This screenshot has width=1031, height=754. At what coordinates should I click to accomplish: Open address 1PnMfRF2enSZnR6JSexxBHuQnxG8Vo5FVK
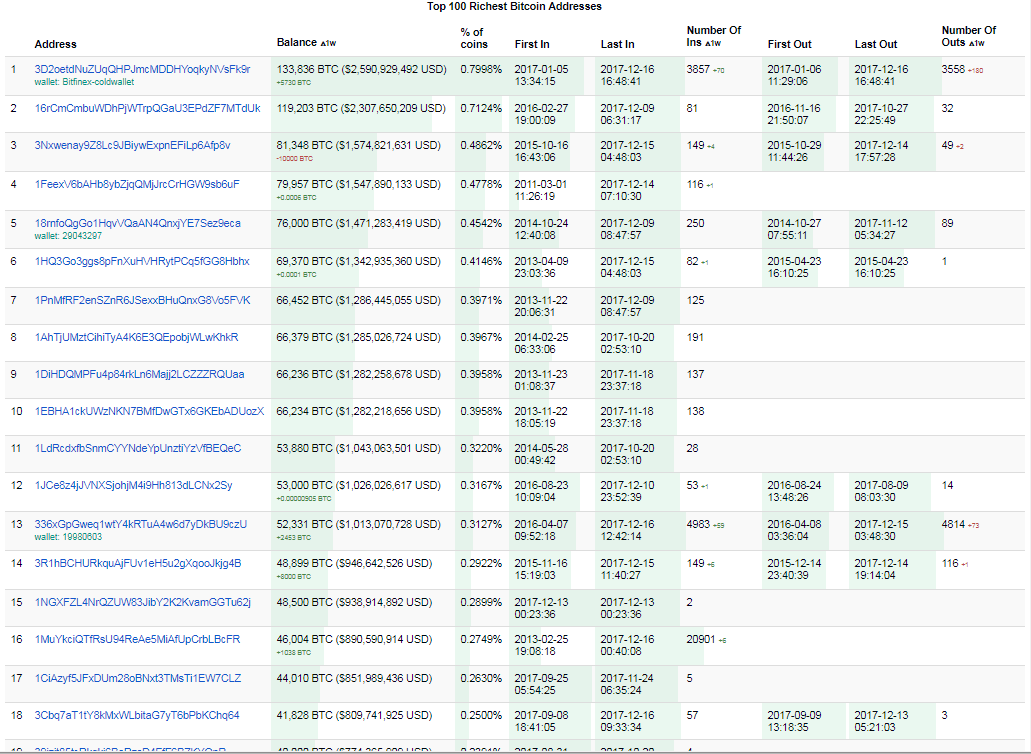click(142, 300)
